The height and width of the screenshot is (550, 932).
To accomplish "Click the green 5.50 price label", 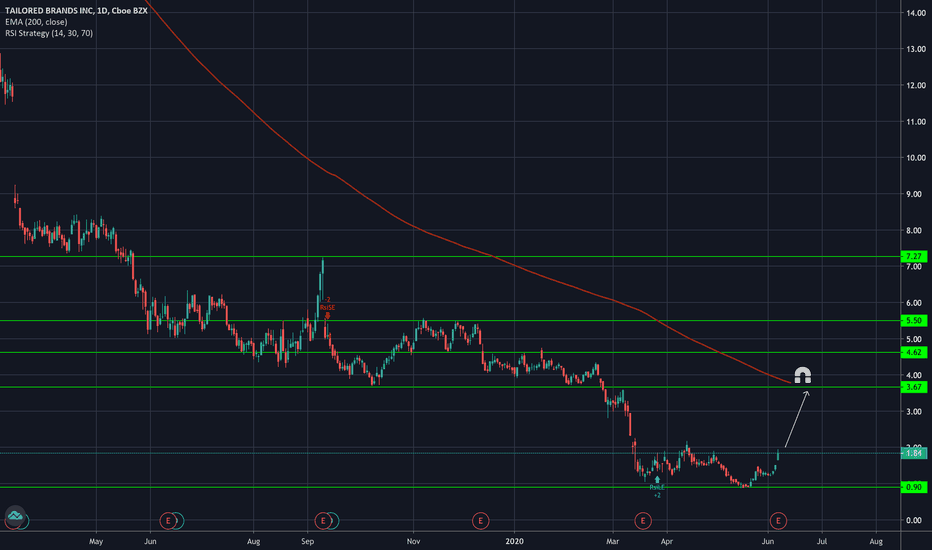I will tap(914, 320).
